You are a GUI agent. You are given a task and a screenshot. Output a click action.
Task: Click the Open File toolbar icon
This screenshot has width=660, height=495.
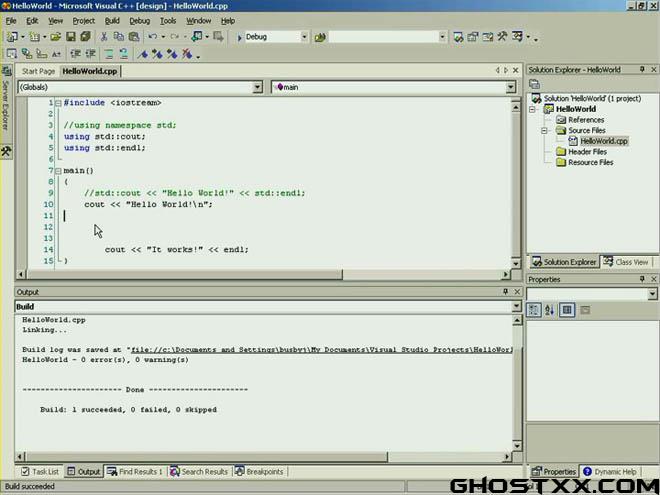click(56, 37)
